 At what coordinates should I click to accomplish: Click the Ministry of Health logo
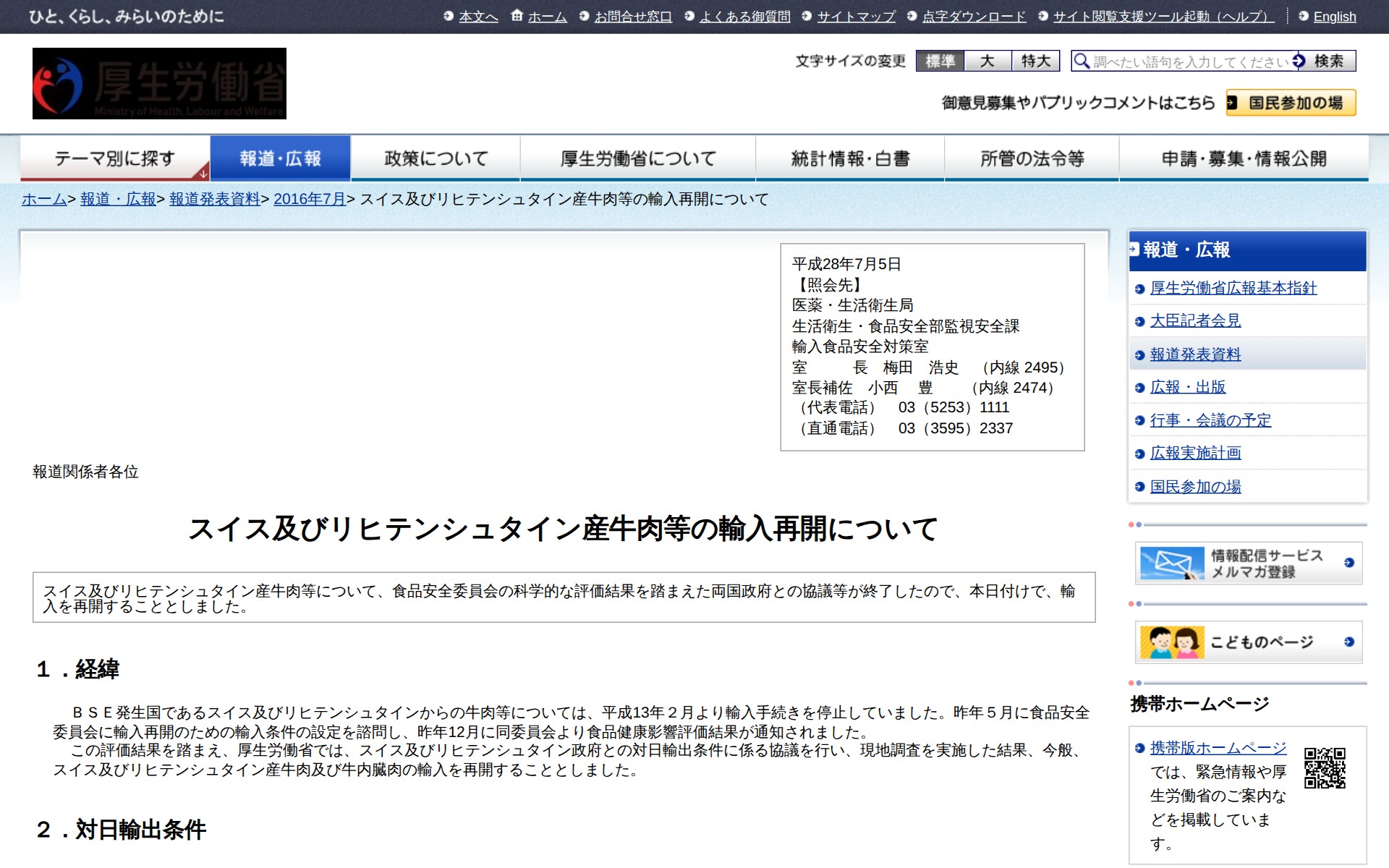(x=159, y=84)
